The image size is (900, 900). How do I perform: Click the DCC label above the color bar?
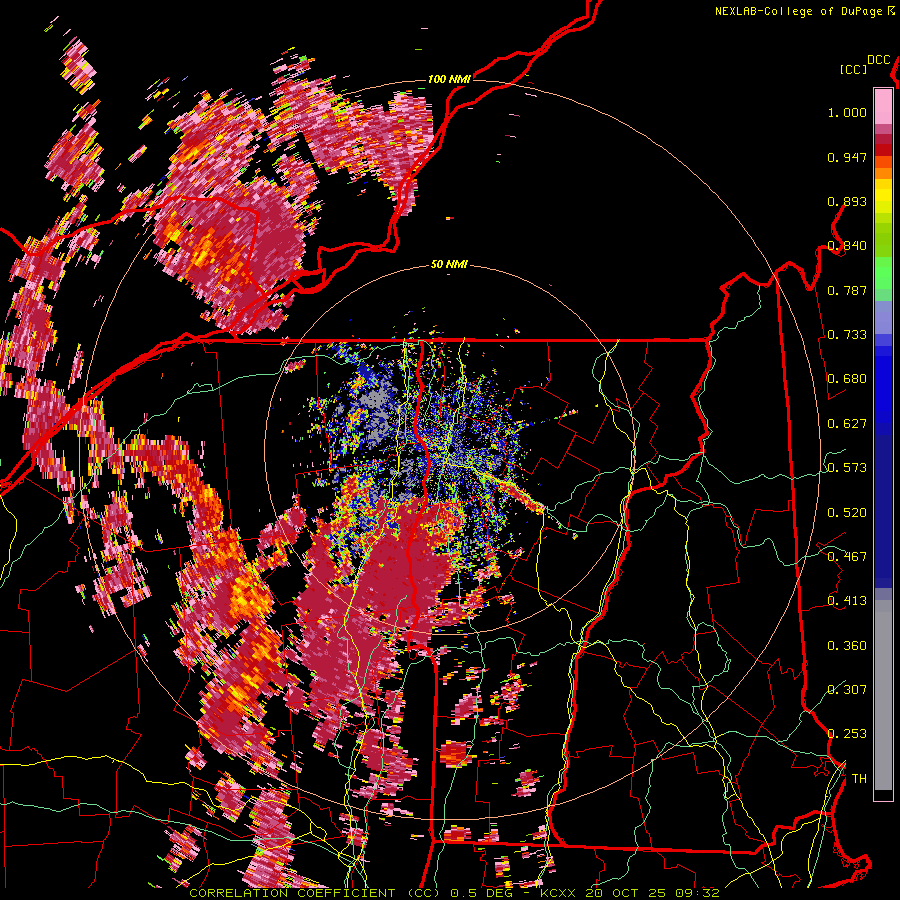pos(878,60)
